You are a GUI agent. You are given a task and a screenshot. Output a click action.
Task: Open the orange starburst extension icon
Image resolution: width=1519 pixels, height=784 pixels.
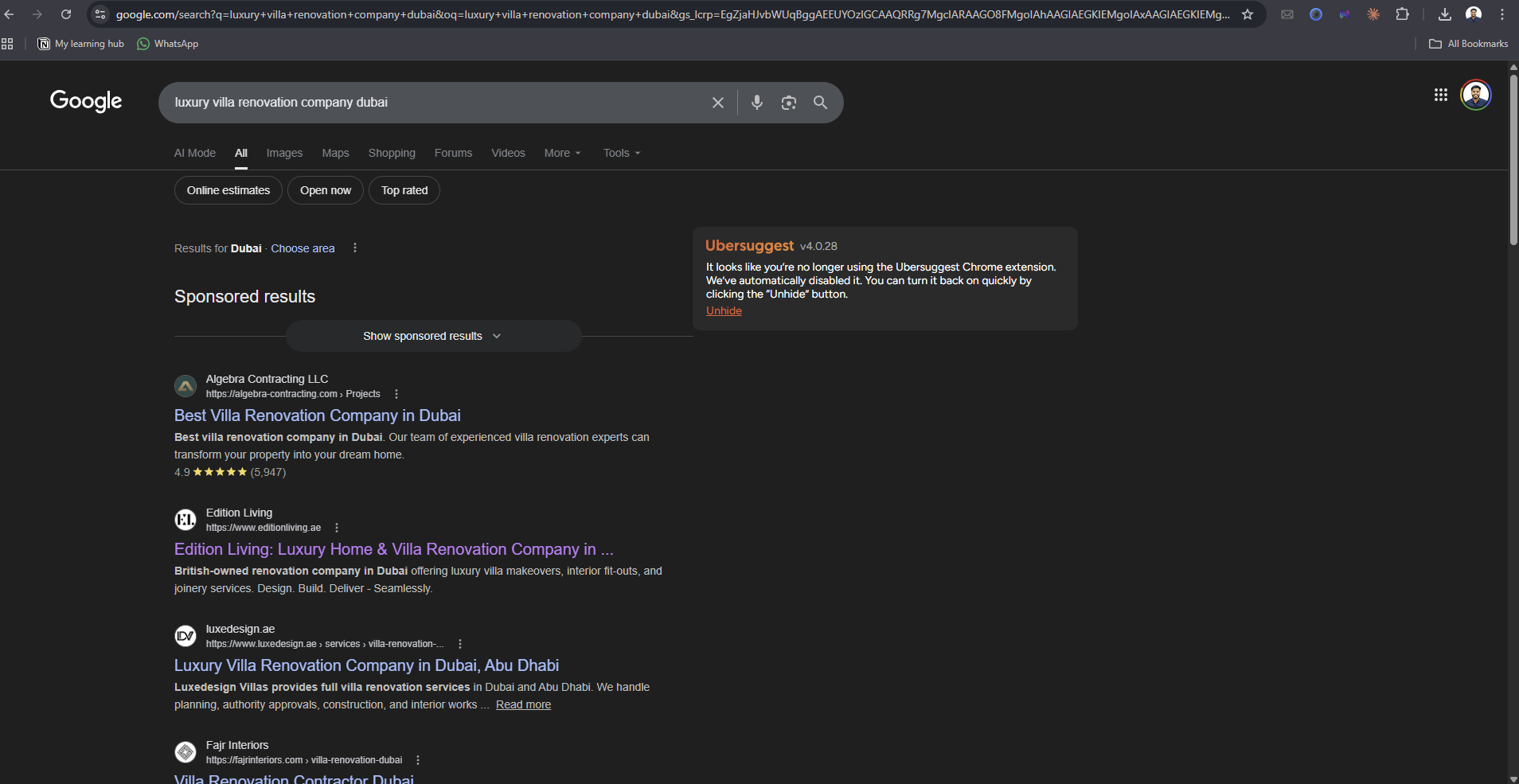click(1373, 14)
